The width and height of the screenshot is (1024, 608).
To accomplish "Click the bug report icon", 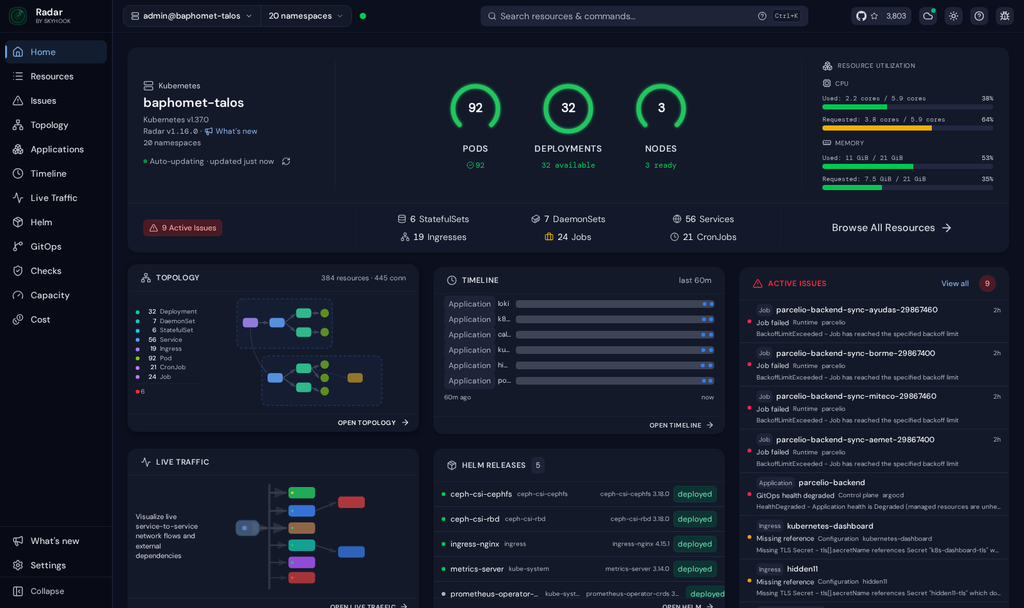I will [1004, 16].
